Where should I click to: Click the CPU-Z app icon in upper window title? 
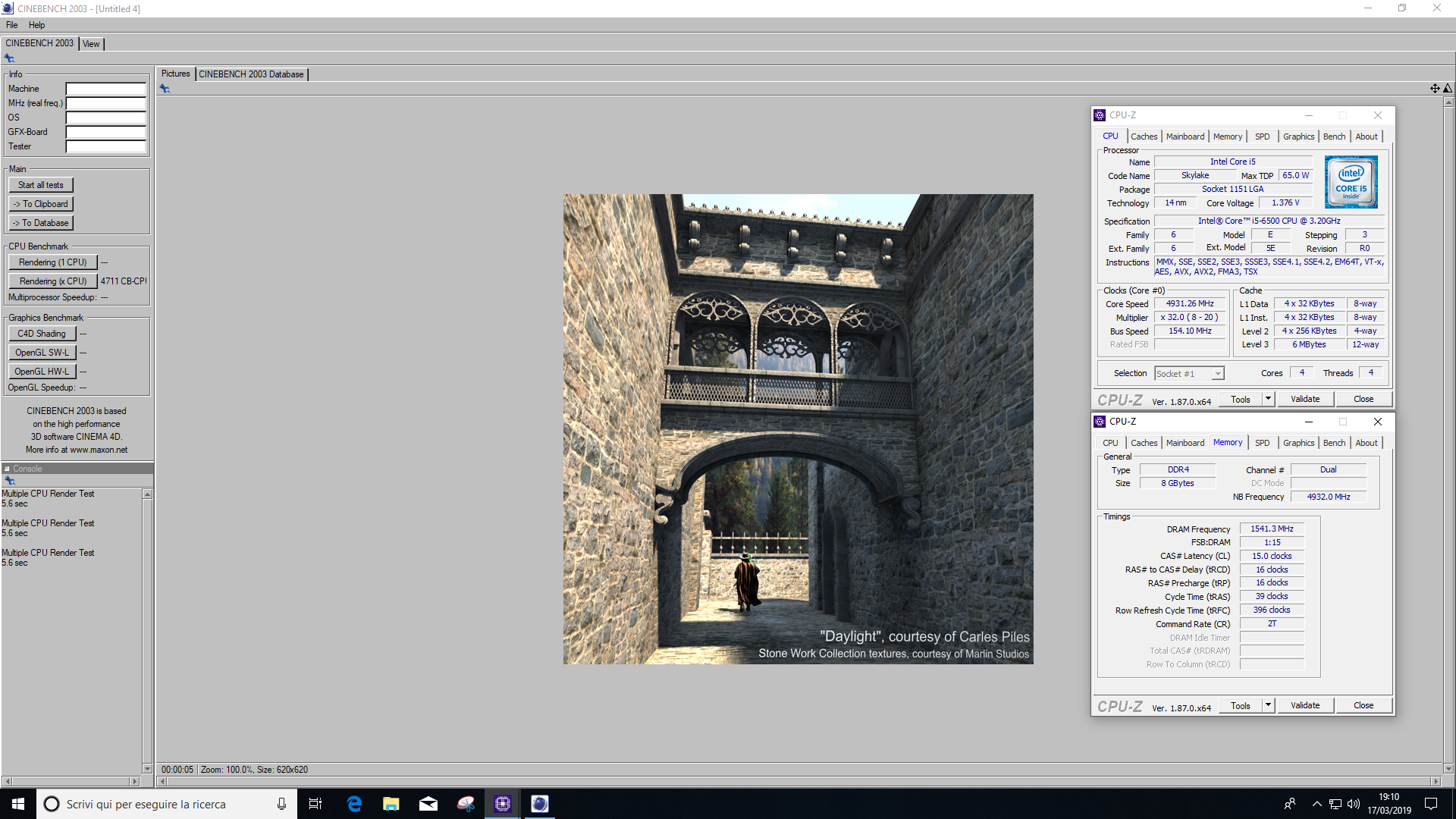1100,115
